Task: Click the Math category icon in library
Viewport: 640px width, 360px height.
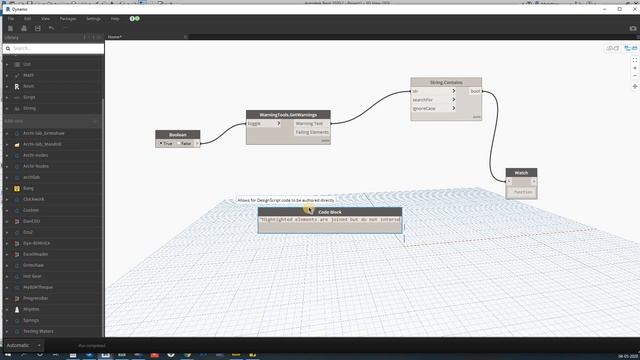Action: [17, 76]
